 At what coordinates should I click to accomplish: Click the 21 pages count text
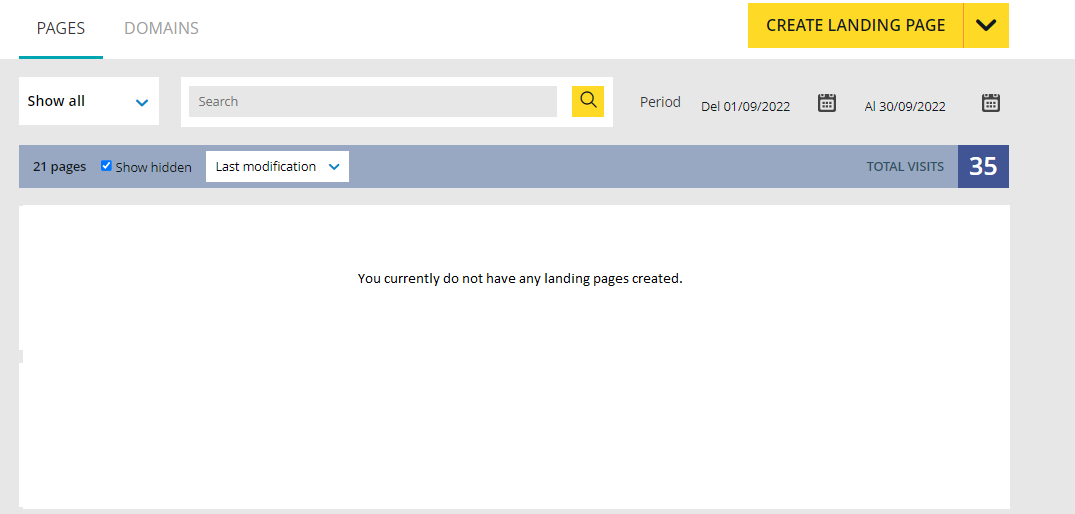[x=59, y=167]
